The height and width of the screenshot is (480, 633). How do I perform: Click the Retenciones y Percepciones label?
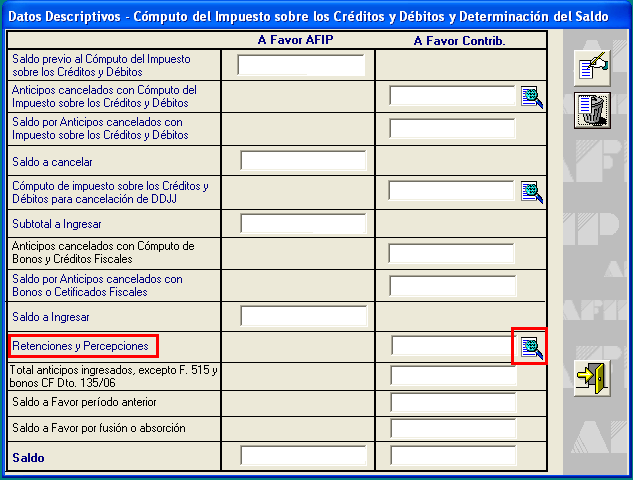point(80,346)
